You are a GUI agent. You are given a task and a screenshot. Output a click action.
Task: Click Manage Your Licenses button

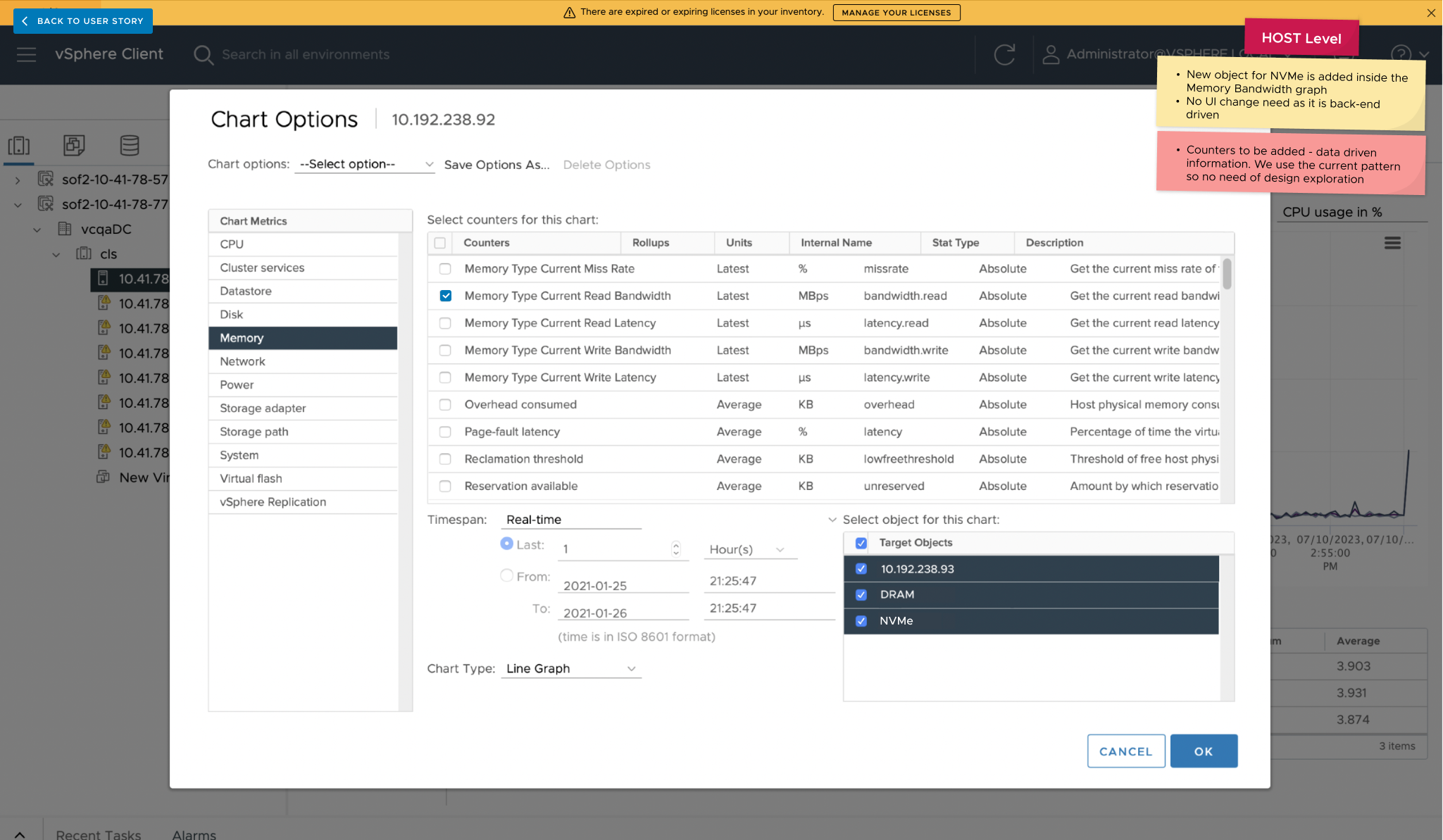pos(896,13)
